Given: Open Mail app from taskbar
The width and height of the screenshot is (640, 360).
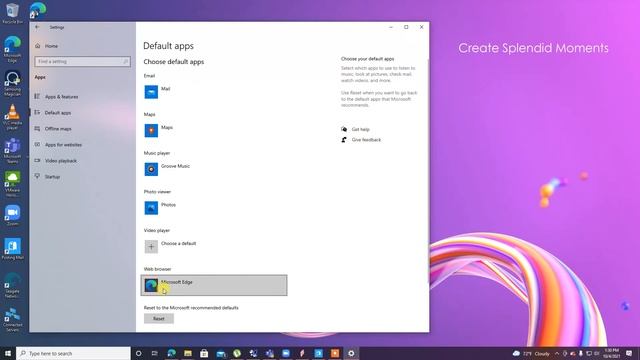Looking at the screenshot, I should click(221, 353).
